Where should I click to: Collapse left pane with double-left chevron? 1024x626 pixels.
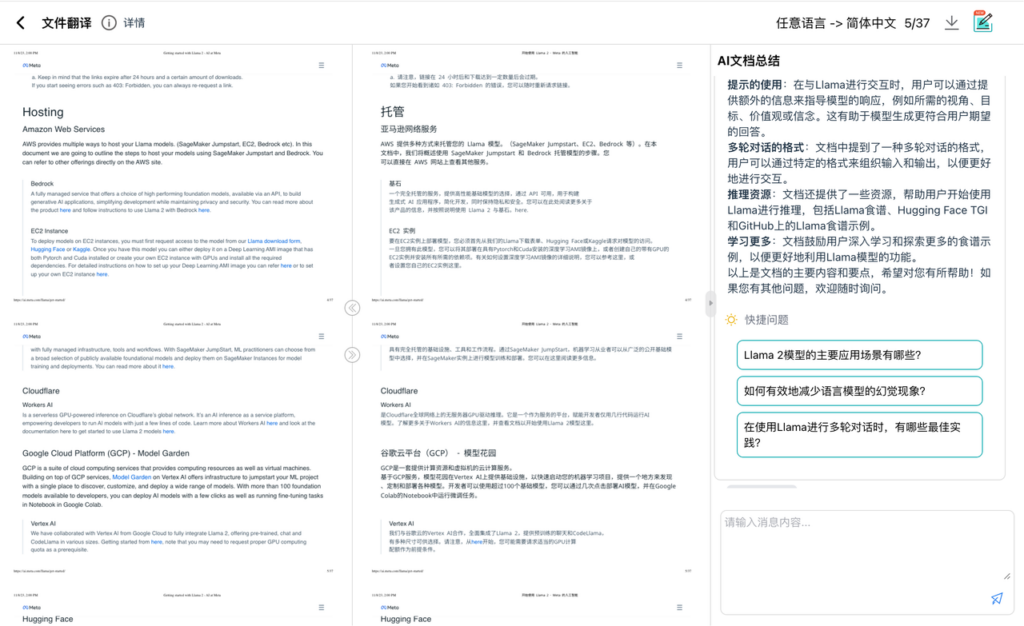[352, 307]
